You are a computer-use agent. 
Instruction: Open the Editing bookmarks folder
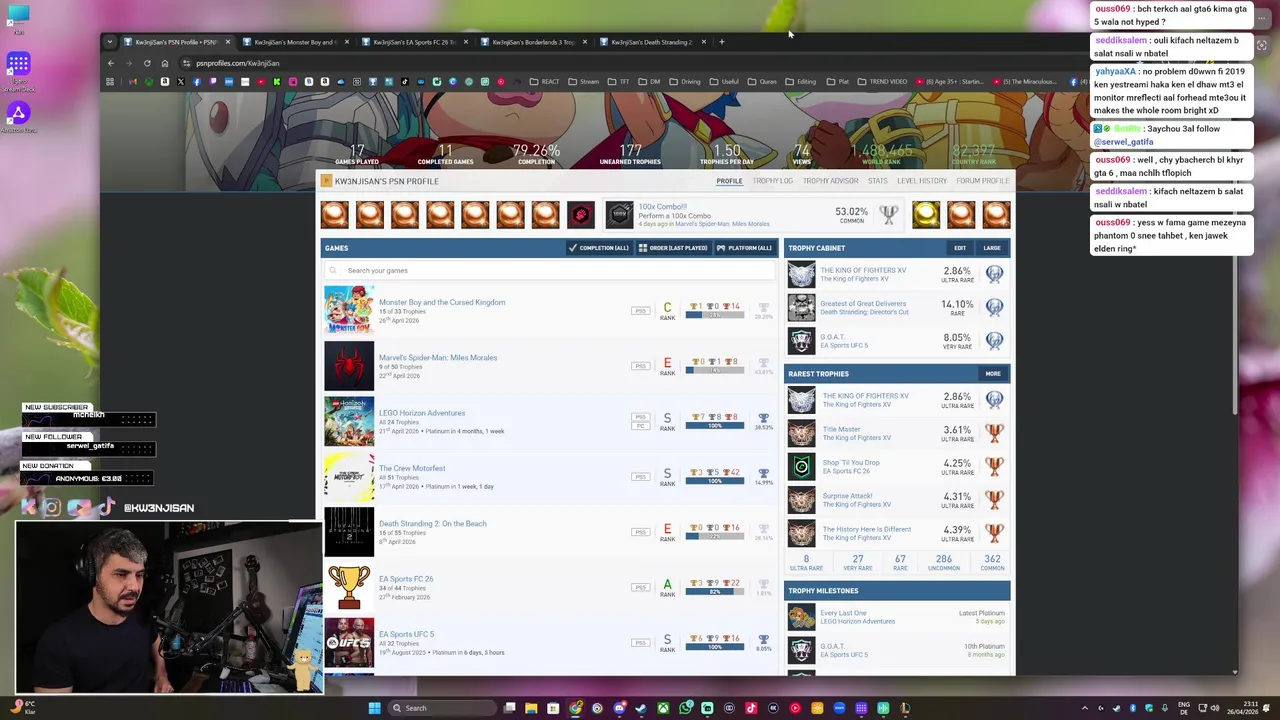tap(801, 82)
